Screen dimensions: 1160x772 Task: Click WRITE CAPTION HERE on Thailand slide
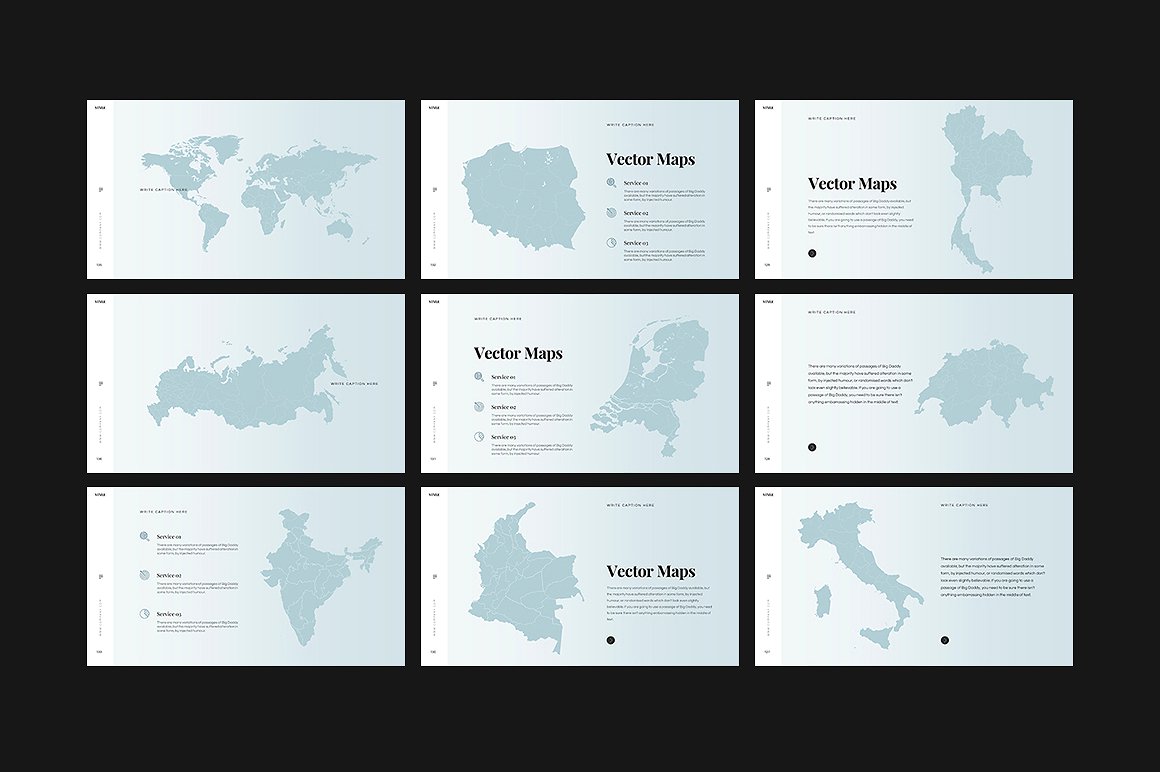click(831, 118)
